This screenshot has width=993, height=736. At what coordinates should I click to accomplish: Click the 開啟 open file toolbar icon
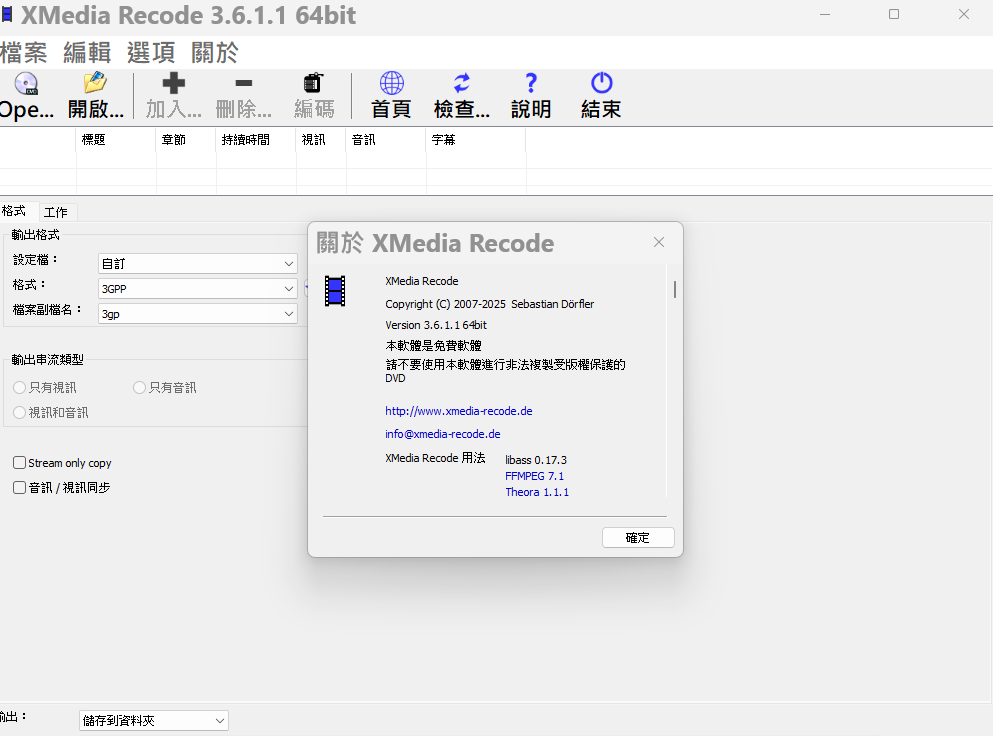96,96
